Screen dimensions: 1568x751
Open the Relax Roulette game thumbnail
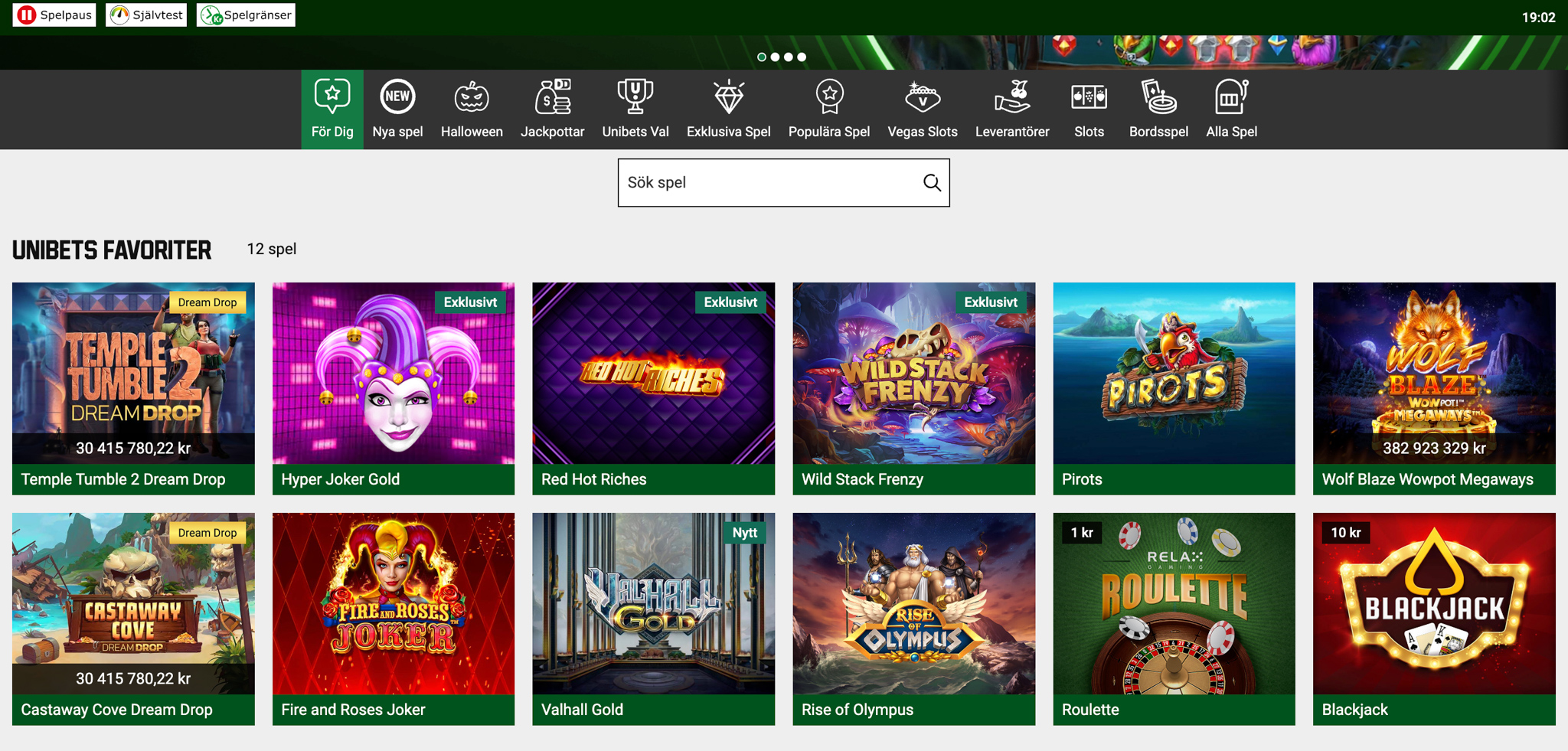point(1174,603)
